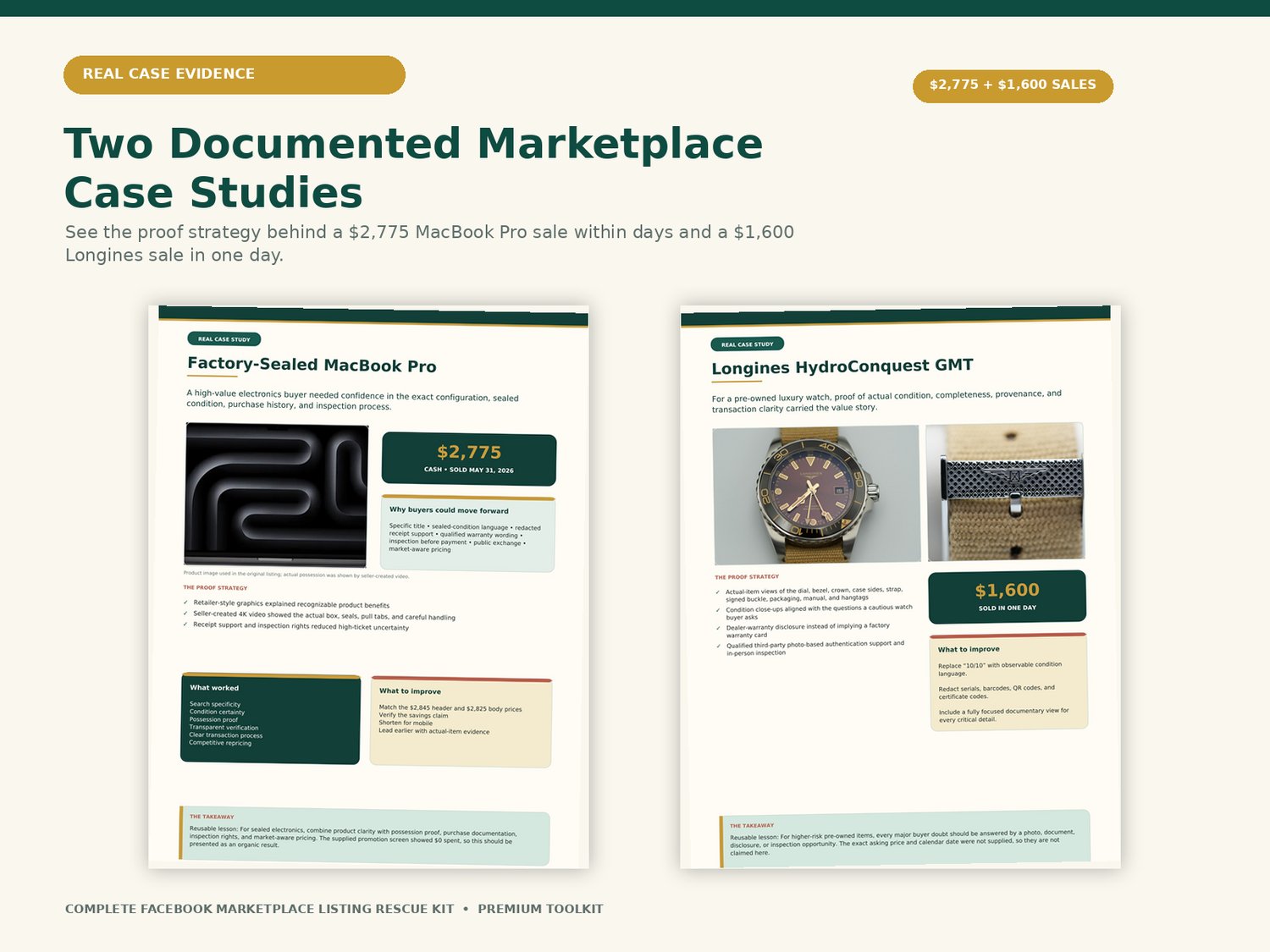This screenshot has width=1270, height=952.
Task: Click the "$2,775 + $1,600 SALES" badge
Action: (1013, 85)
